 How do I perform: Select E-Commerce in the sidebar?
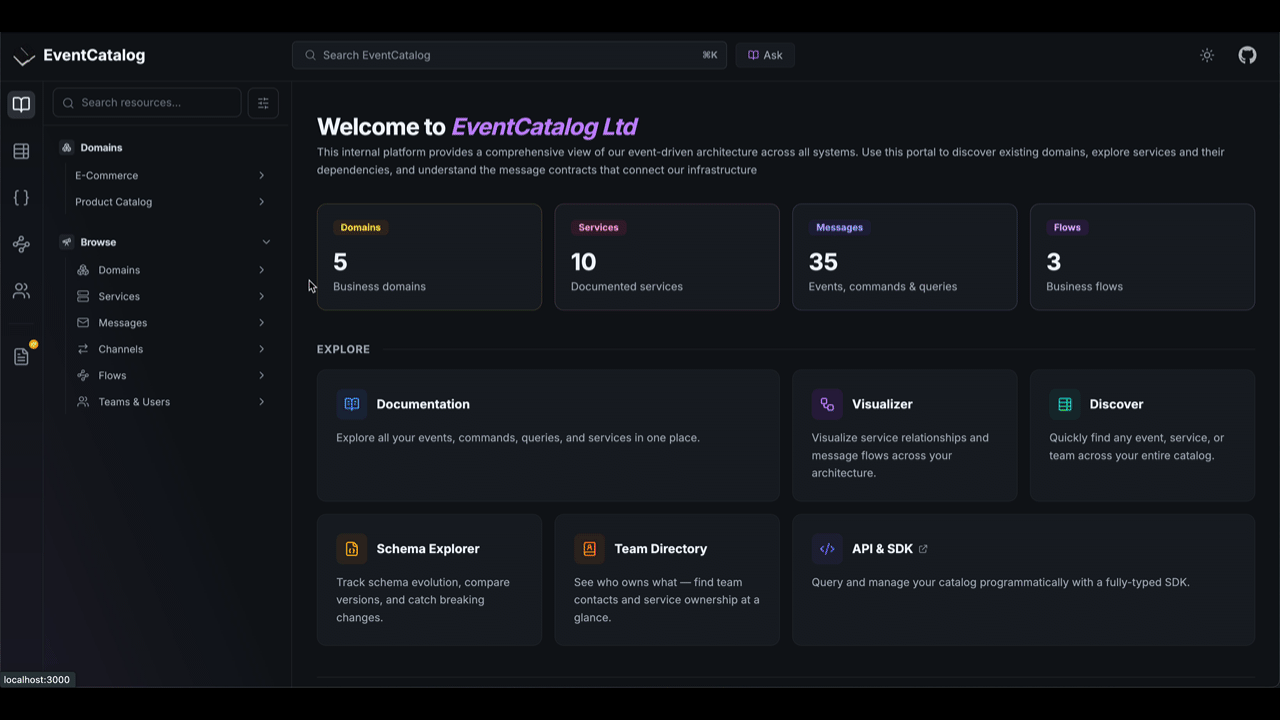[106, 175]
